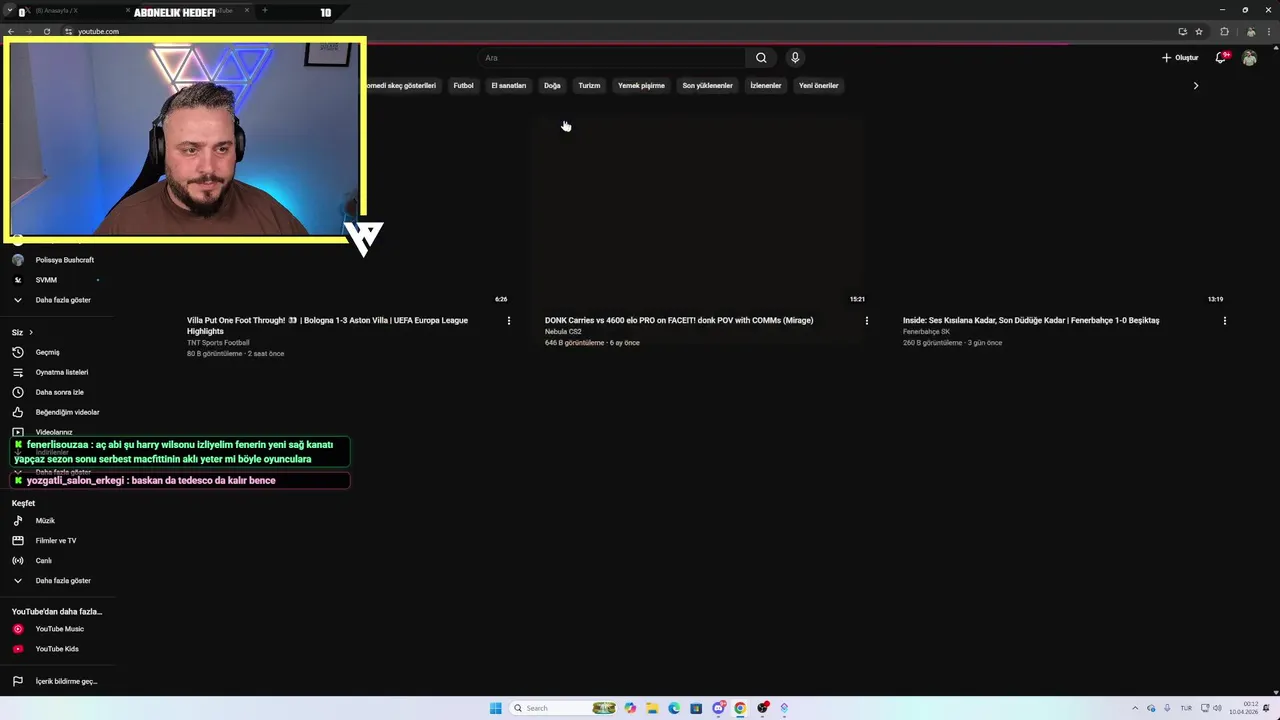Open options menu for the Villa Bologna video

(508, 321)
